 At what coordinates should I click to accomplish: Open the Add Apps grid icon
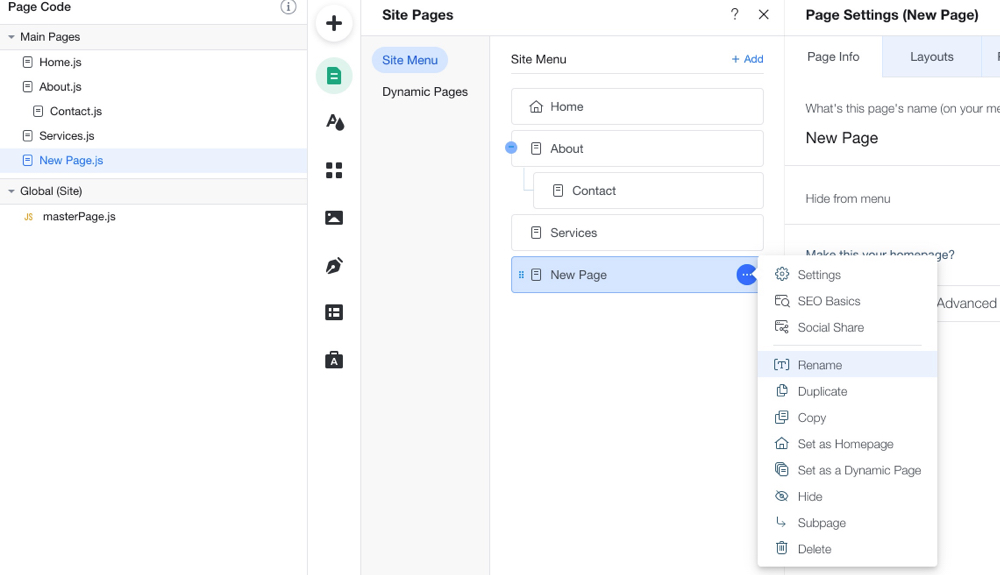334,170
